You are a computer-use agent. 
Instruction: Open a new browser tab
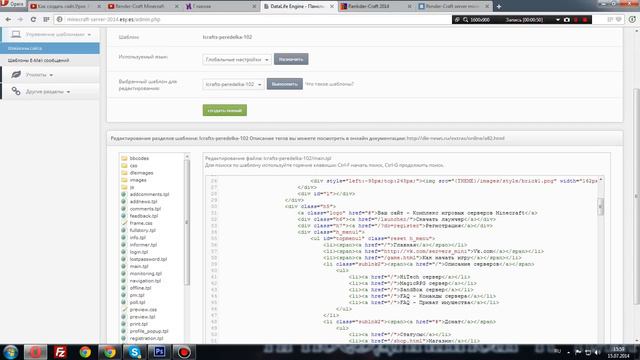pyautogui.click(x=498, y=7)
